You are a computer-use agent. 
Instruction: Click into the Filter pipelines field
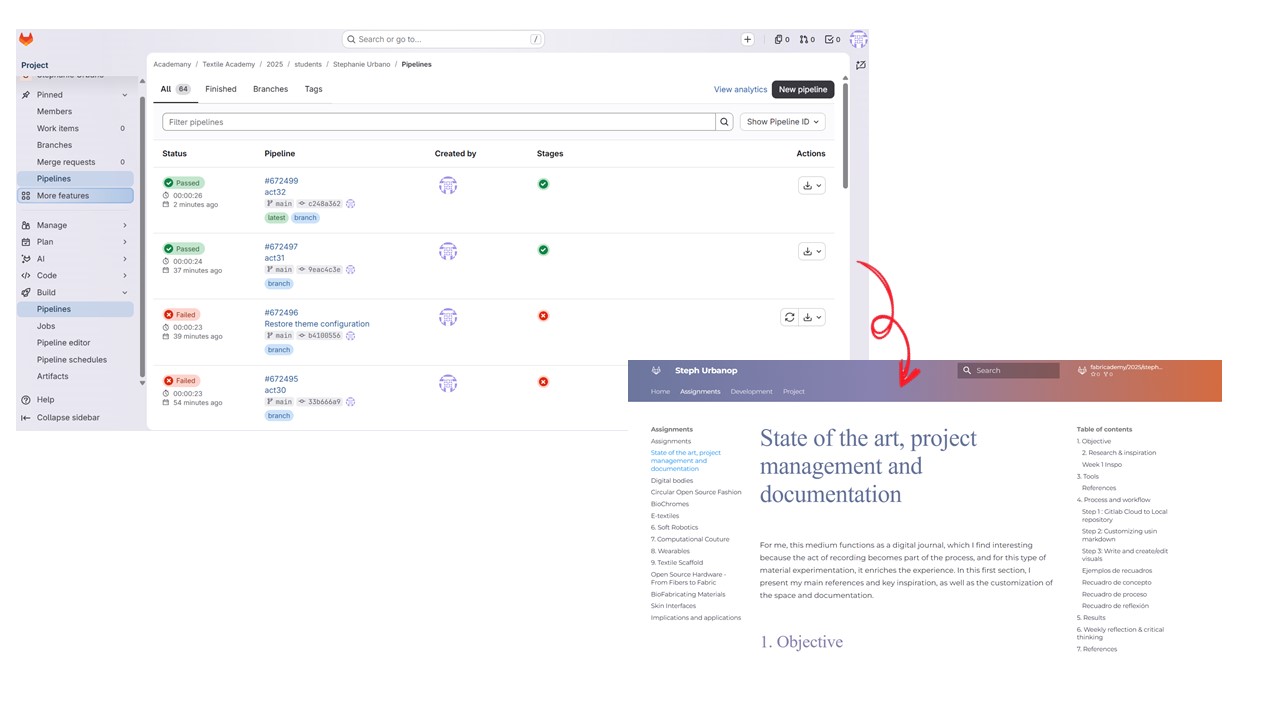(x=439, y=122)
